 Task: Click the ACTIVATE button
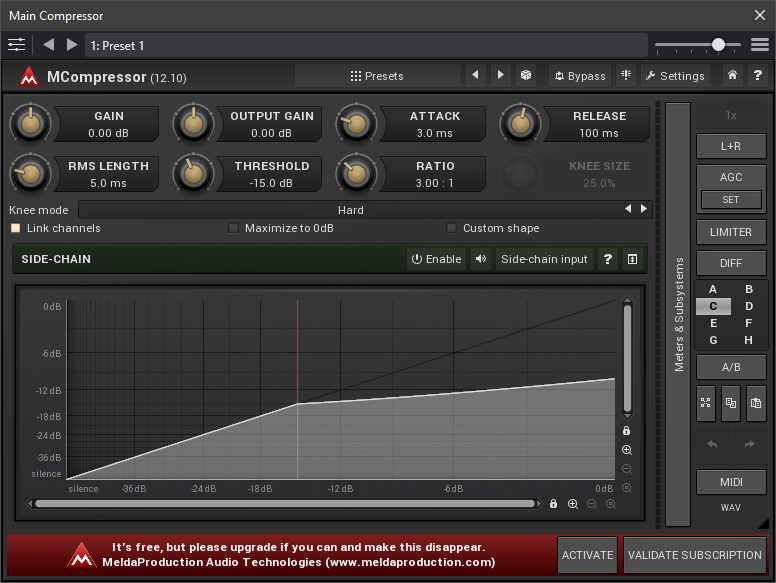click(x=587, y=555)
